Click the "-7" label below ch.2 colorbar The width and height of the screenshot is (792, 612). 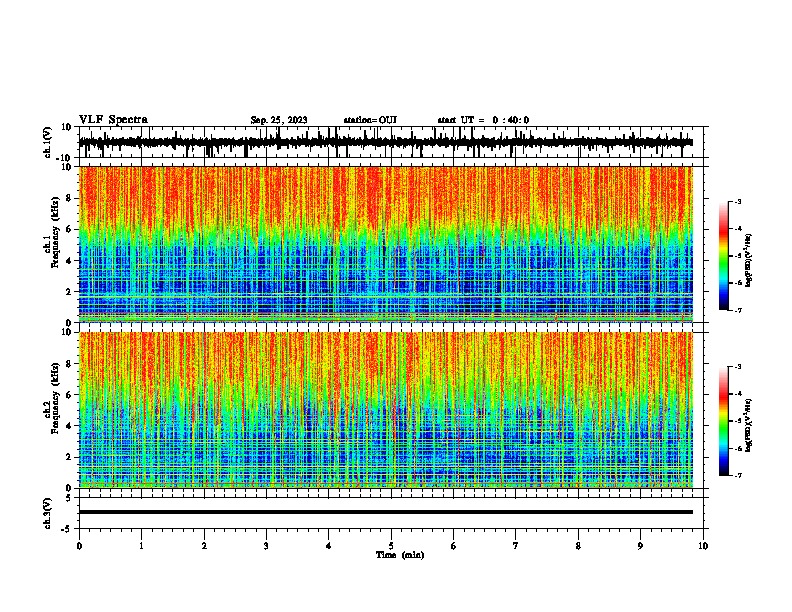[737, 476]
